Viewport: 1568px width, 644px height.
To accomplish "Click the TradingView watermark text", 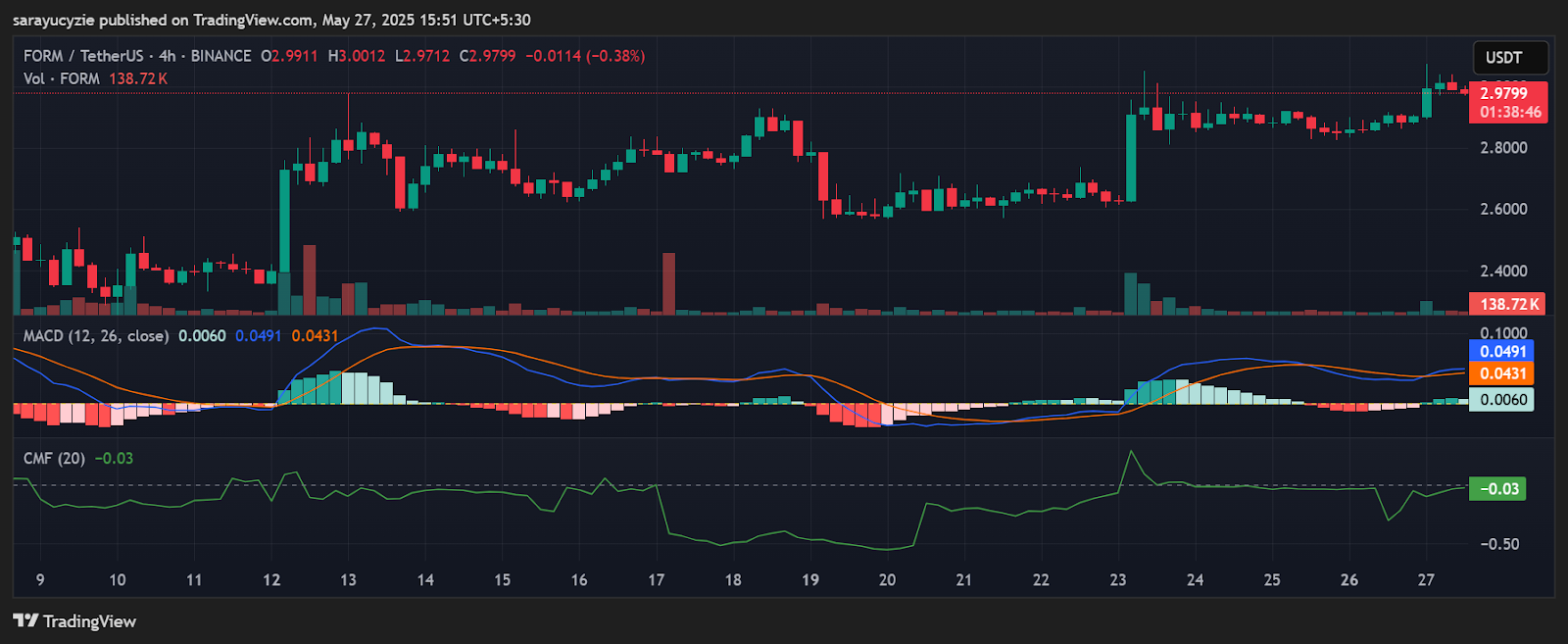I will coord(89,621).
